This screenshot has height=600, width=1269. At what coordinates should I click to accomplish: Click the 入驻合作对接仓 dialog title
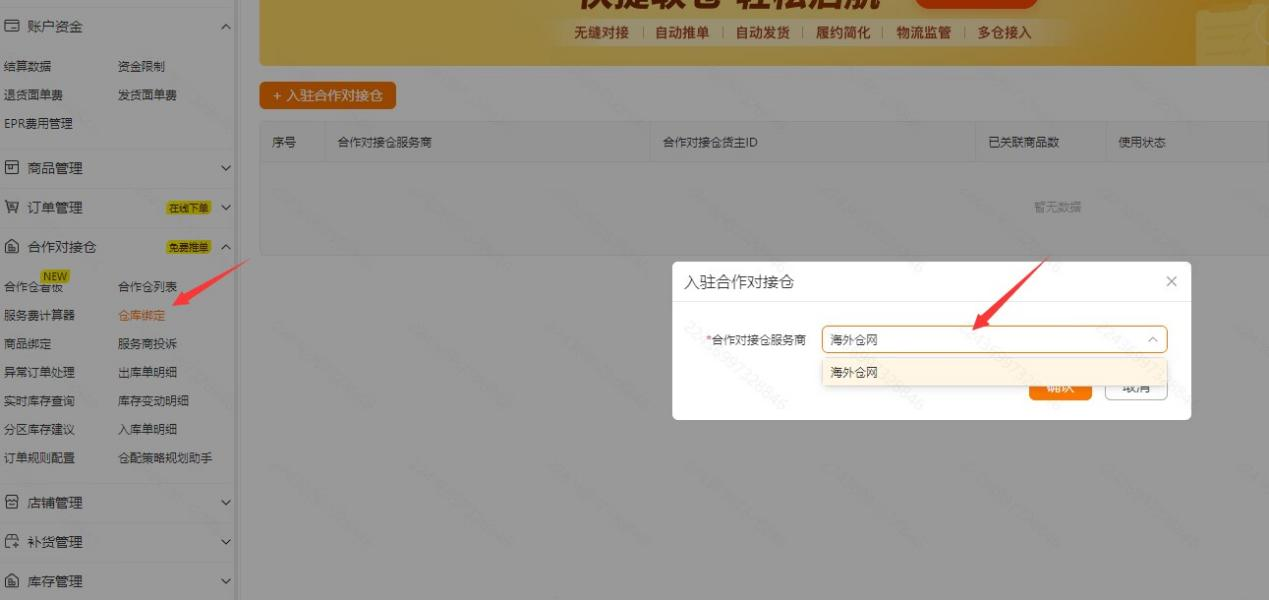click(739, 283)
